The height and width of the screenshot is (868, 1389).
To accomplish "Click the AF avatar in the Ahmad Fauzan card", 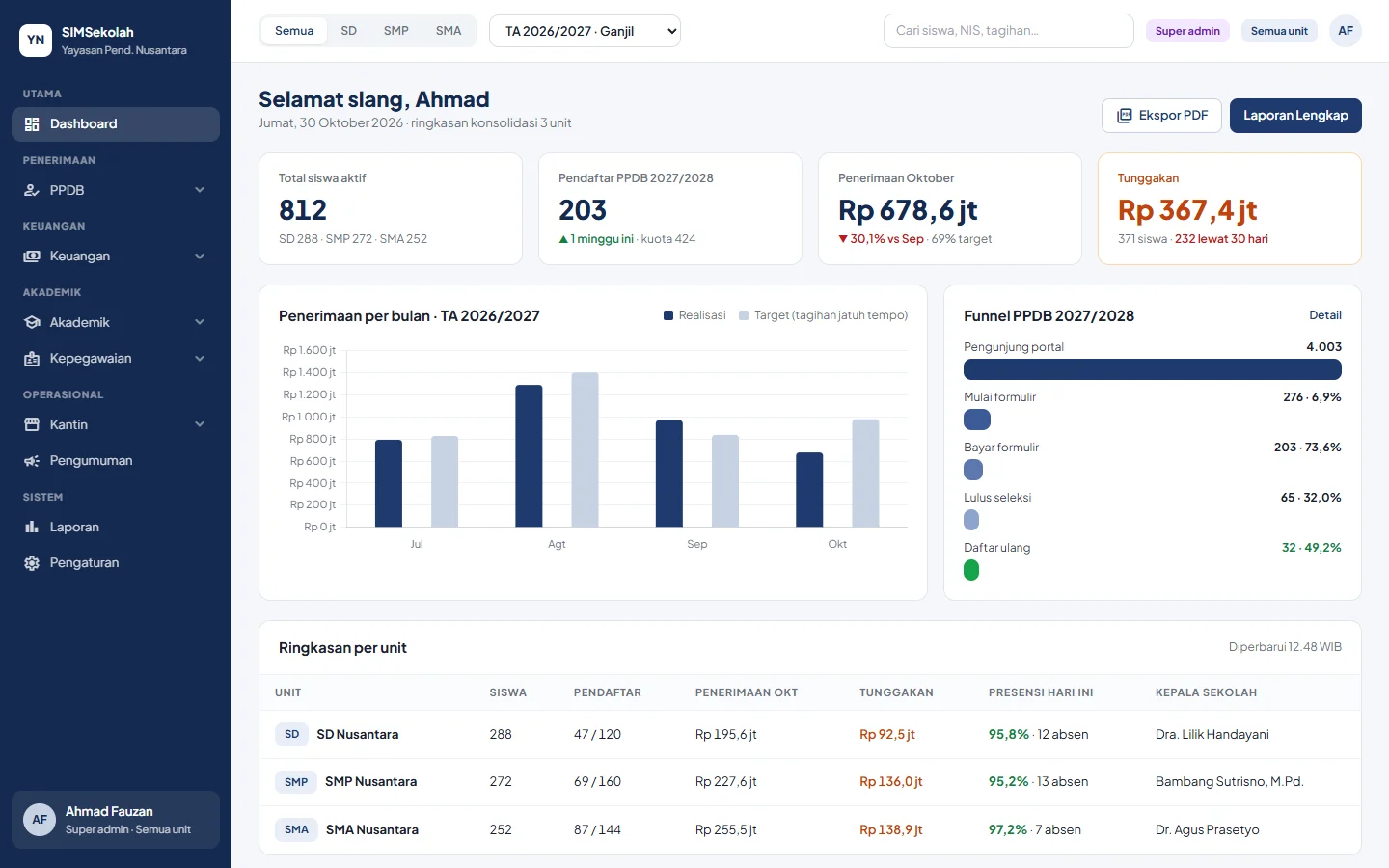I will 40,820.
